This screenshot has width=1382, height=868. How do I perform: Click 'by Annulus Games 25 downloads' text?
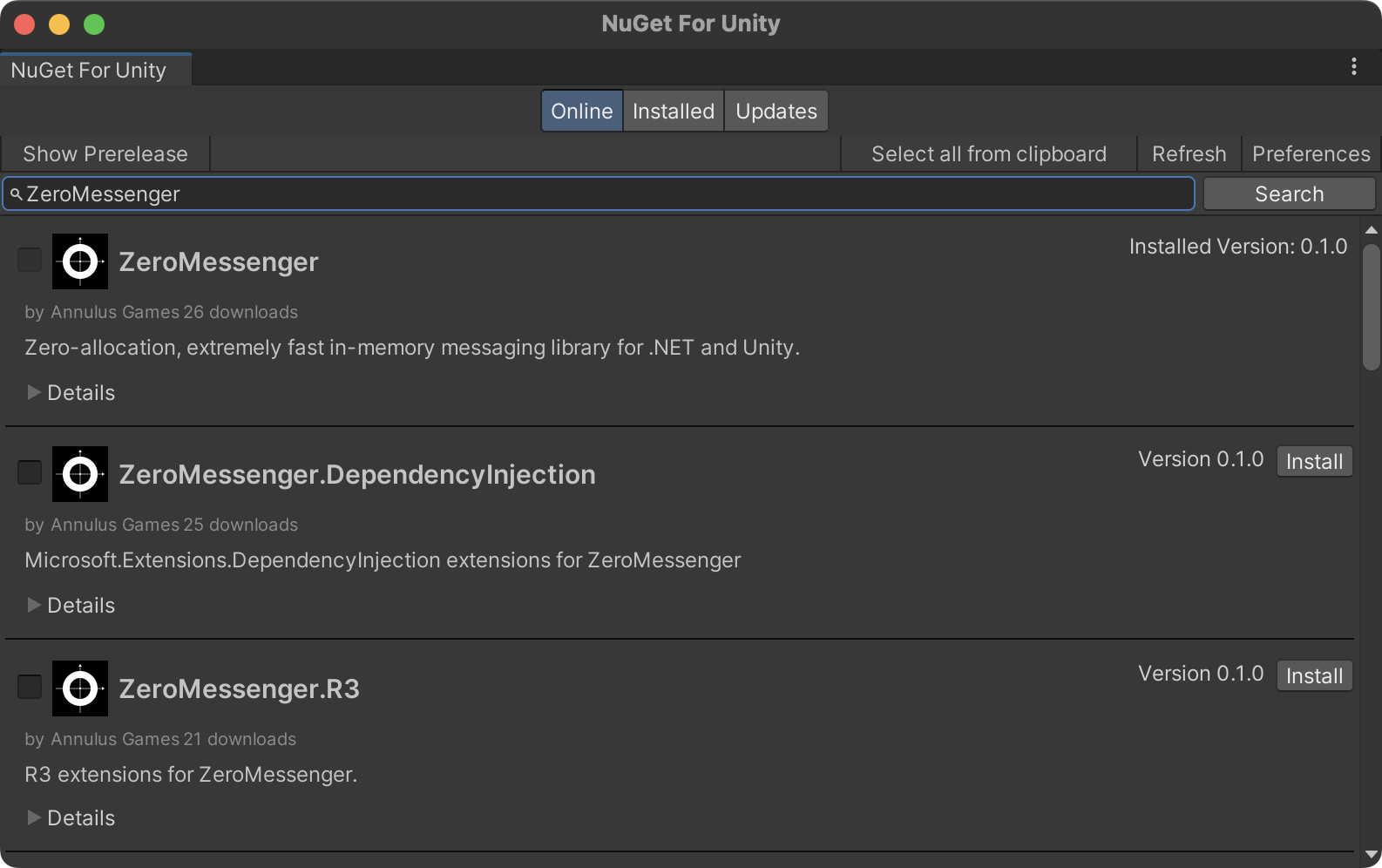[x=161, y=525]
